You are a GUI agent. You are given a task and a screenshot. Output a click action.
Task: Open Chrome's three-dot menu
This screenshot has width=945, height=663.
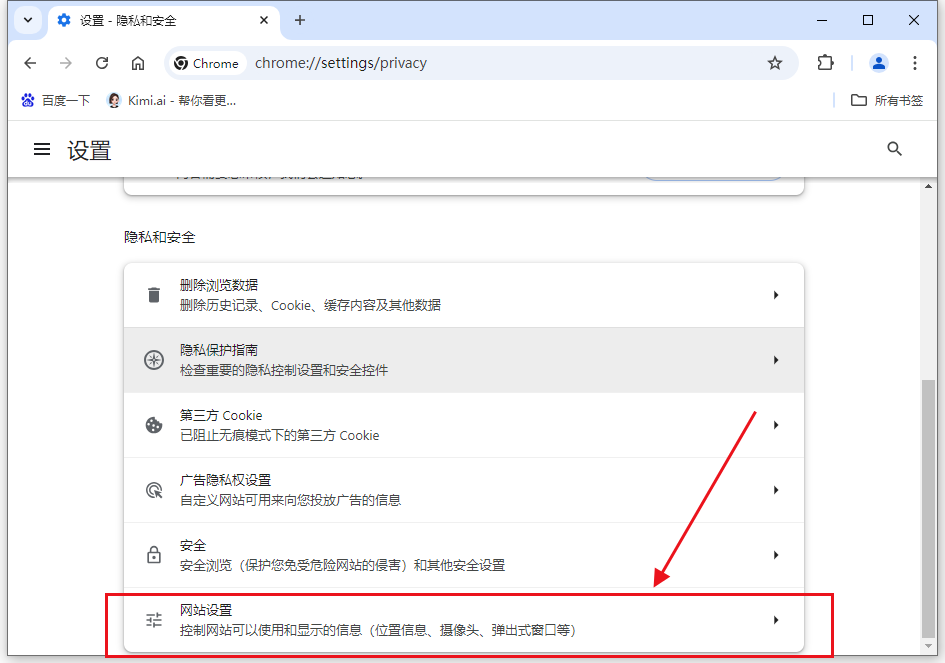(x=915, y=63)
